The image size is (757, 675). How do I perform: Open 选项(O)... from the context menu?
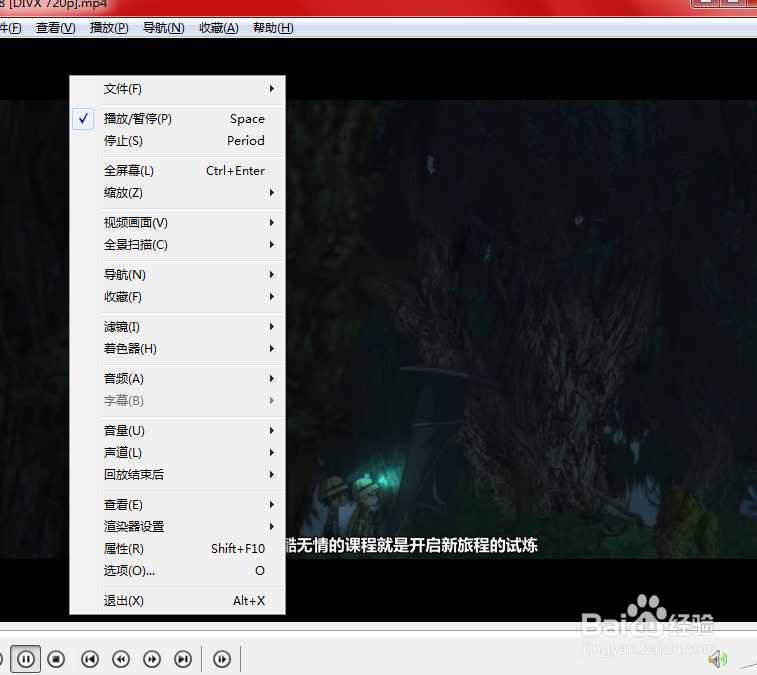tap(178, 571)
